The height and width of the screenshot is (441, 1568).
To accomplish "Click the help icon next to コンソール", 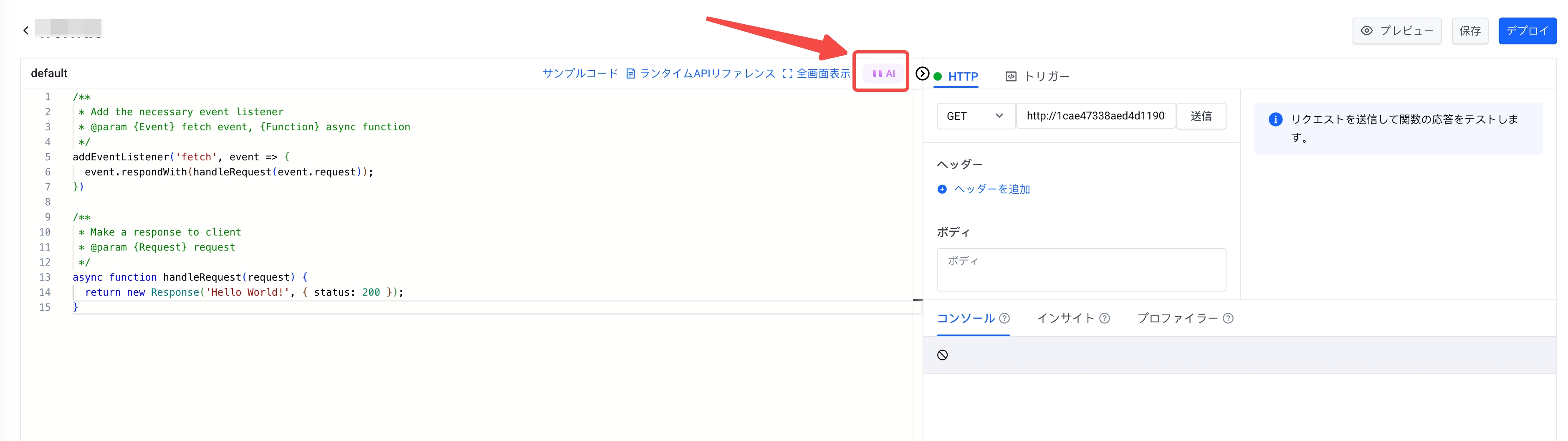I will coord(1004,319).
